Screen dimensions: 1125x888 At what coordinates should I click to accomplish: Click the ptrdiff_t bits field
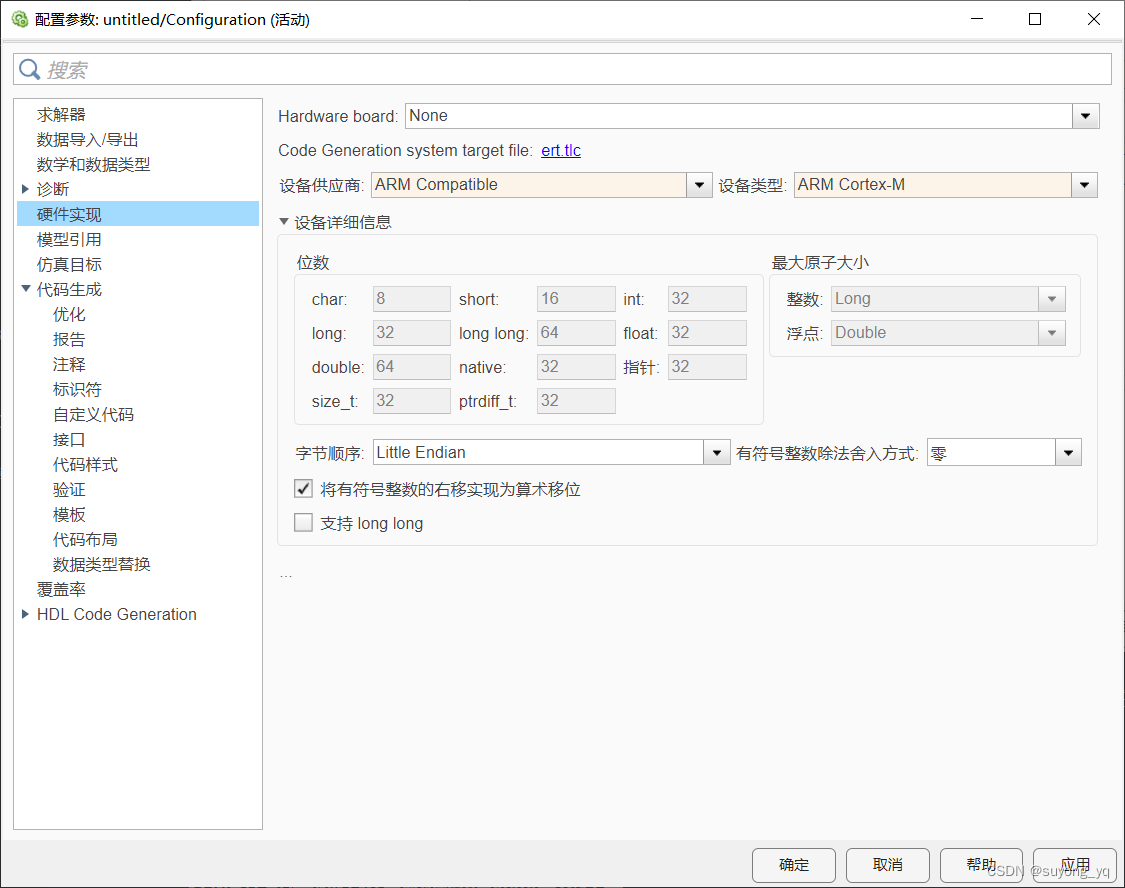tap(576, 401)
